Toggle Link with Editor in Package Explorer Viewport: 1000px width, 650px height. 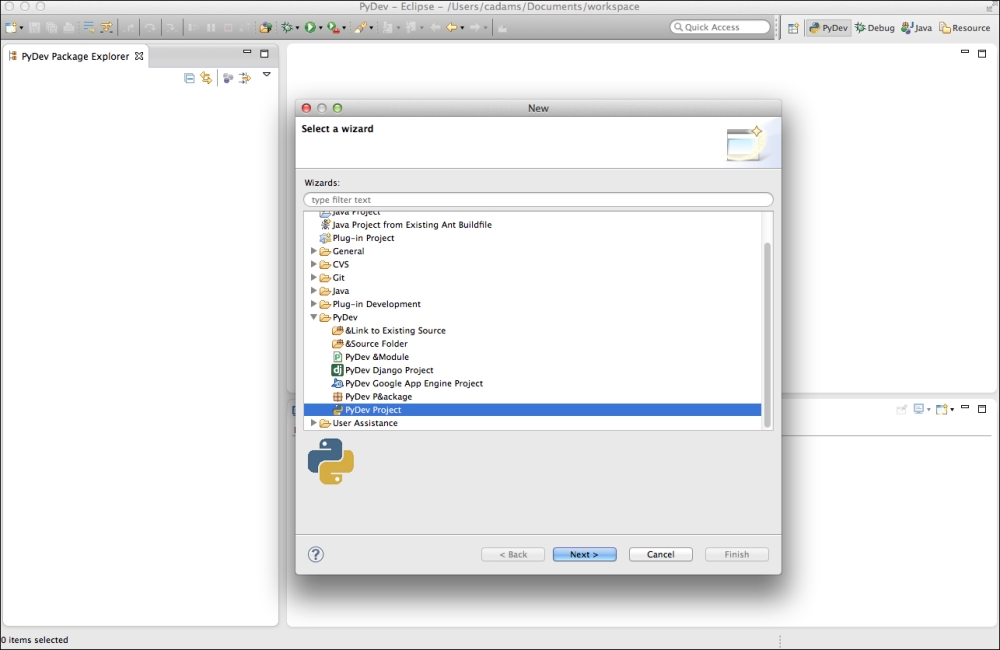(x=206, y=78)
